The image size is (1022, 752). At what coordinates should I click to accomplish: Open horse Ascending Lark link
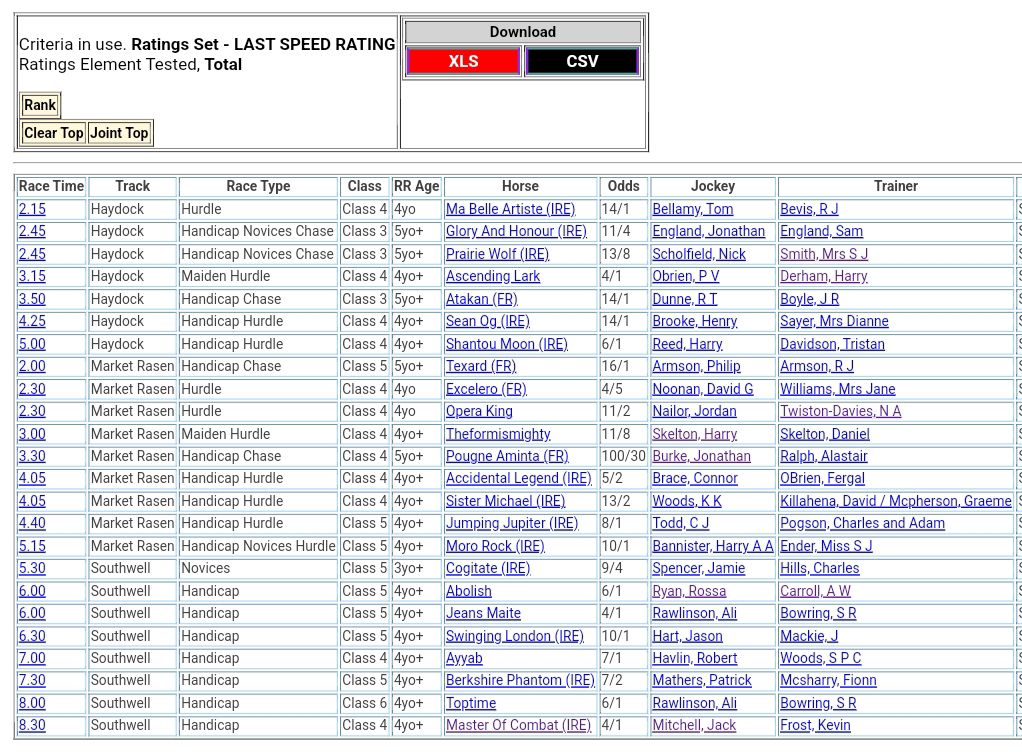493,276
